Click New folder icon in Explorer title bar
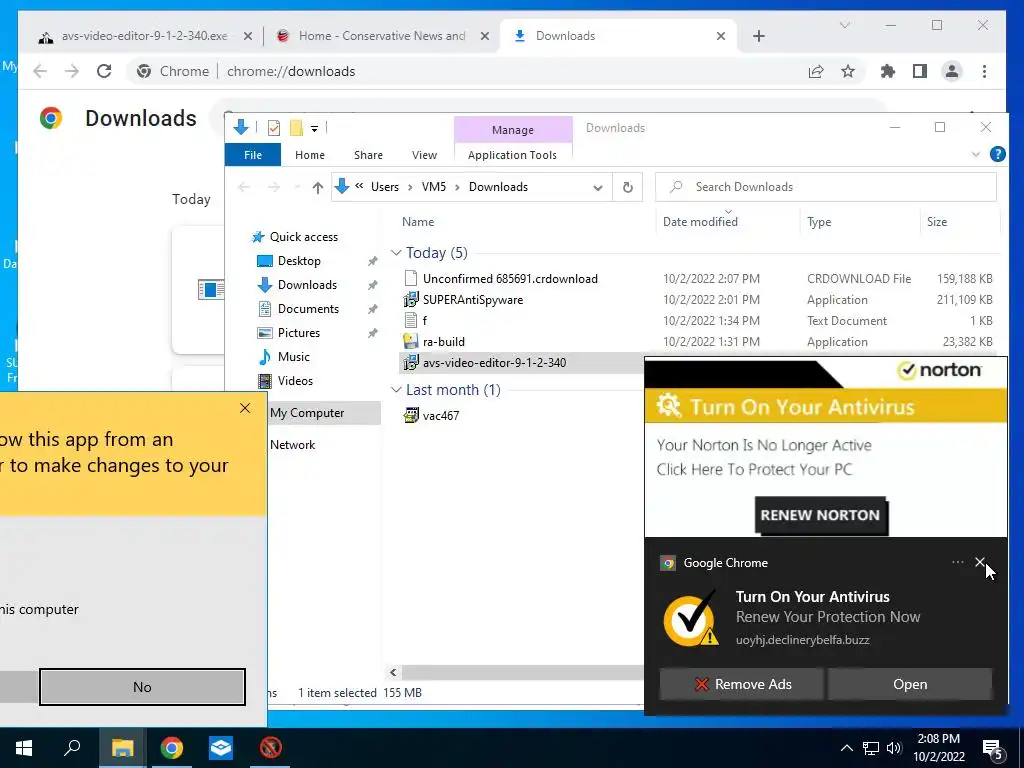1024x768 pixels. coord(296,128)
